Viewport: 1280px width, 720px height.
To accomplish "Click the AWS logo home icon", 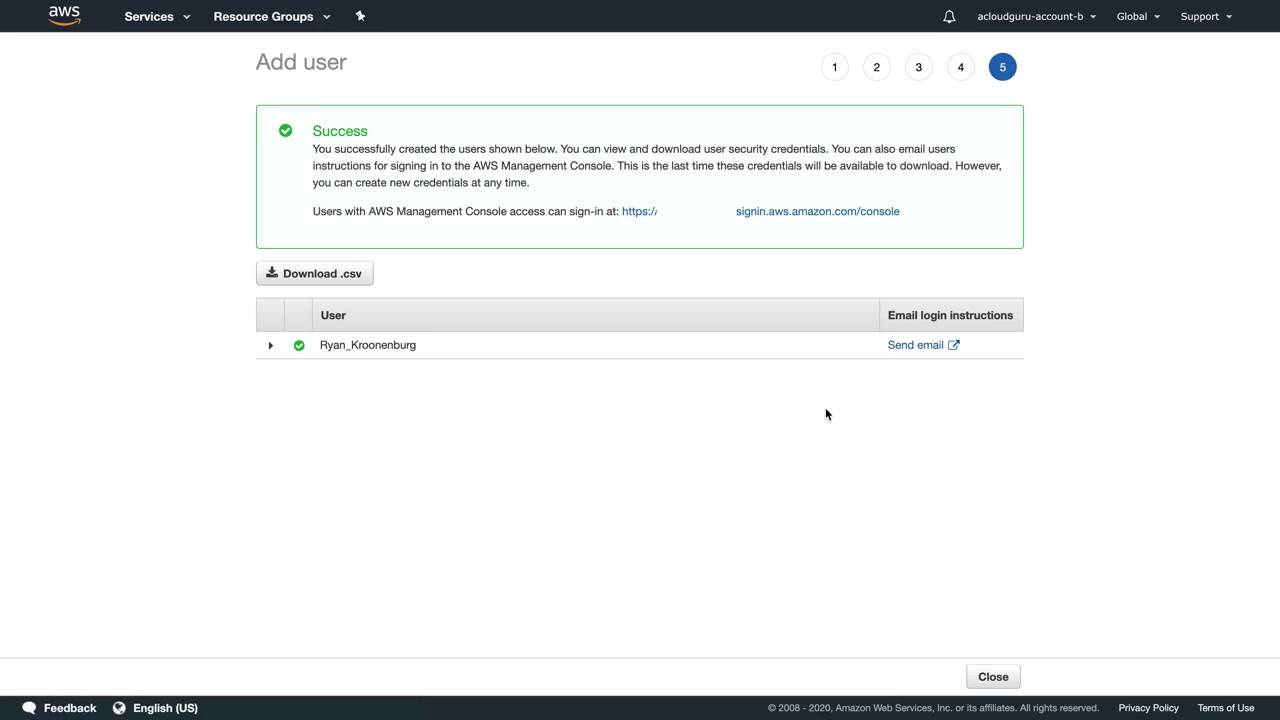I will [x=64, y=16].
